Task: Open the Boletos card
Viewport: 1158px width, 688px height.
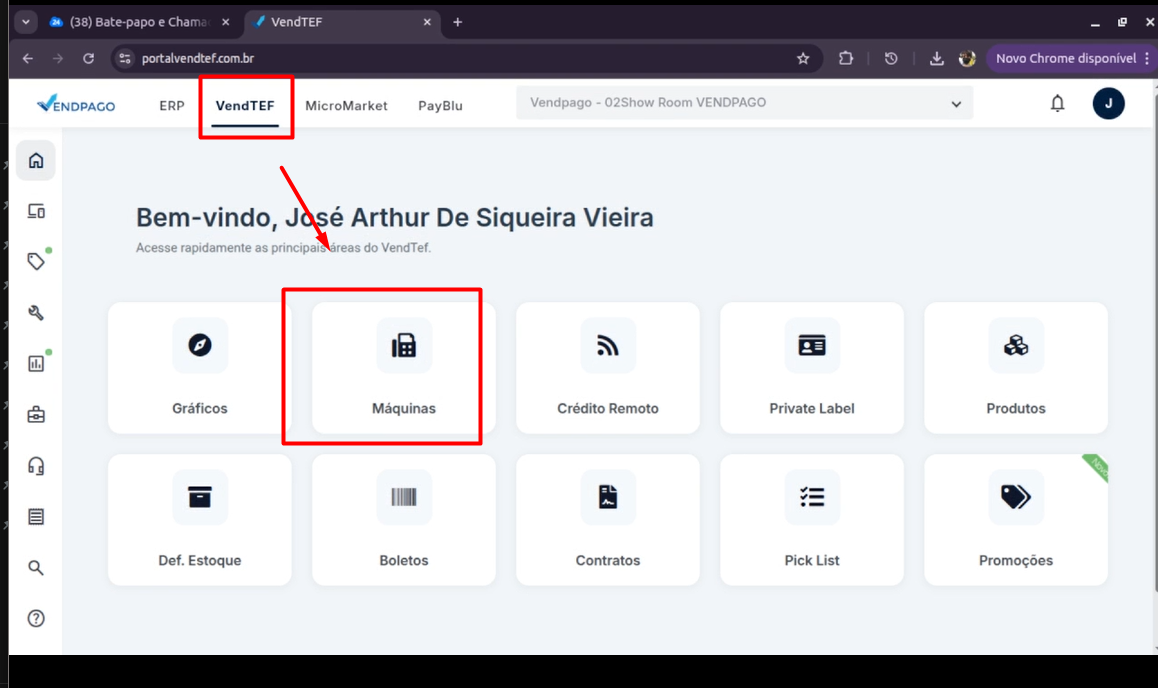Action: tap(403, 520)
